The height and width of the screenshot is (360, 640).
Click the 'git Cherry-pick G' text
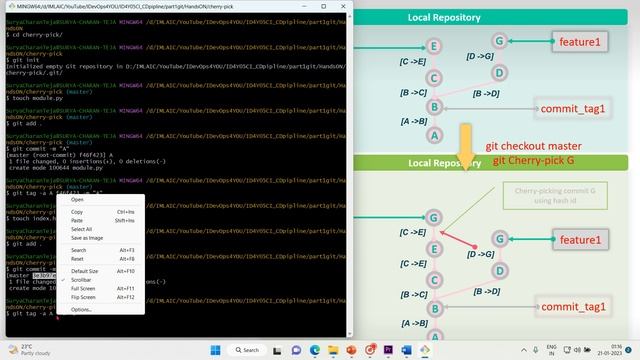533,160
